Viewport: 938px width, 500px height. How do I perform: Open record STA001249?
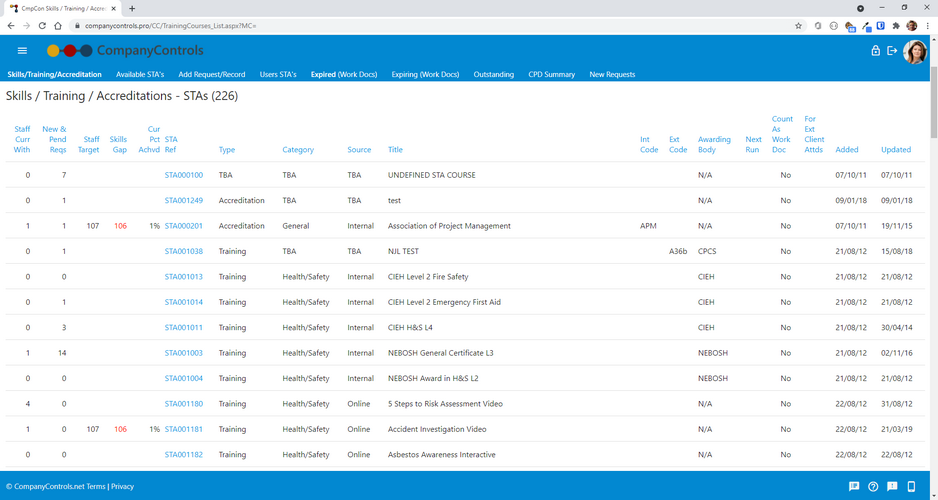(x=184, y=200)
